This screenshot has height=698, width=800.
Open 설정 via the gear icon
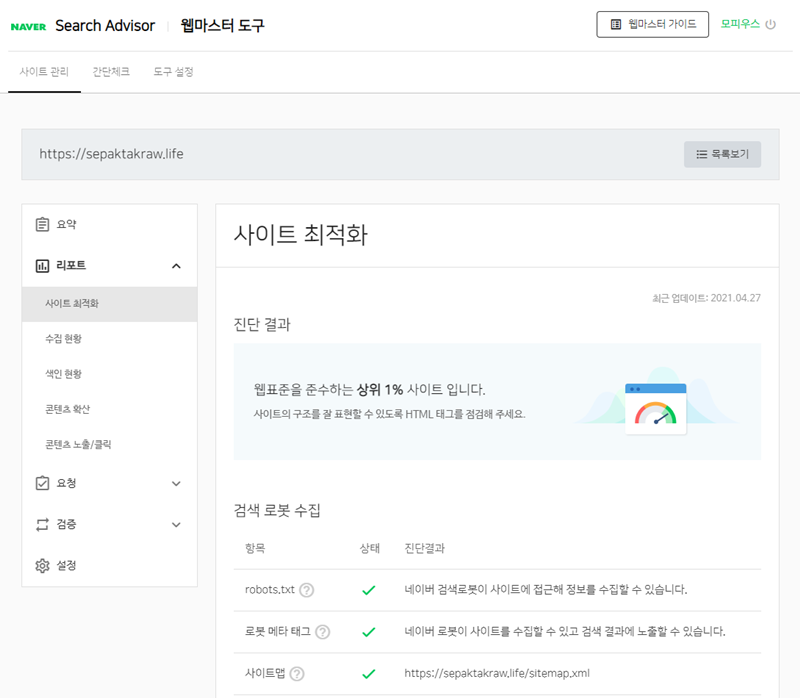coord(40,565)
